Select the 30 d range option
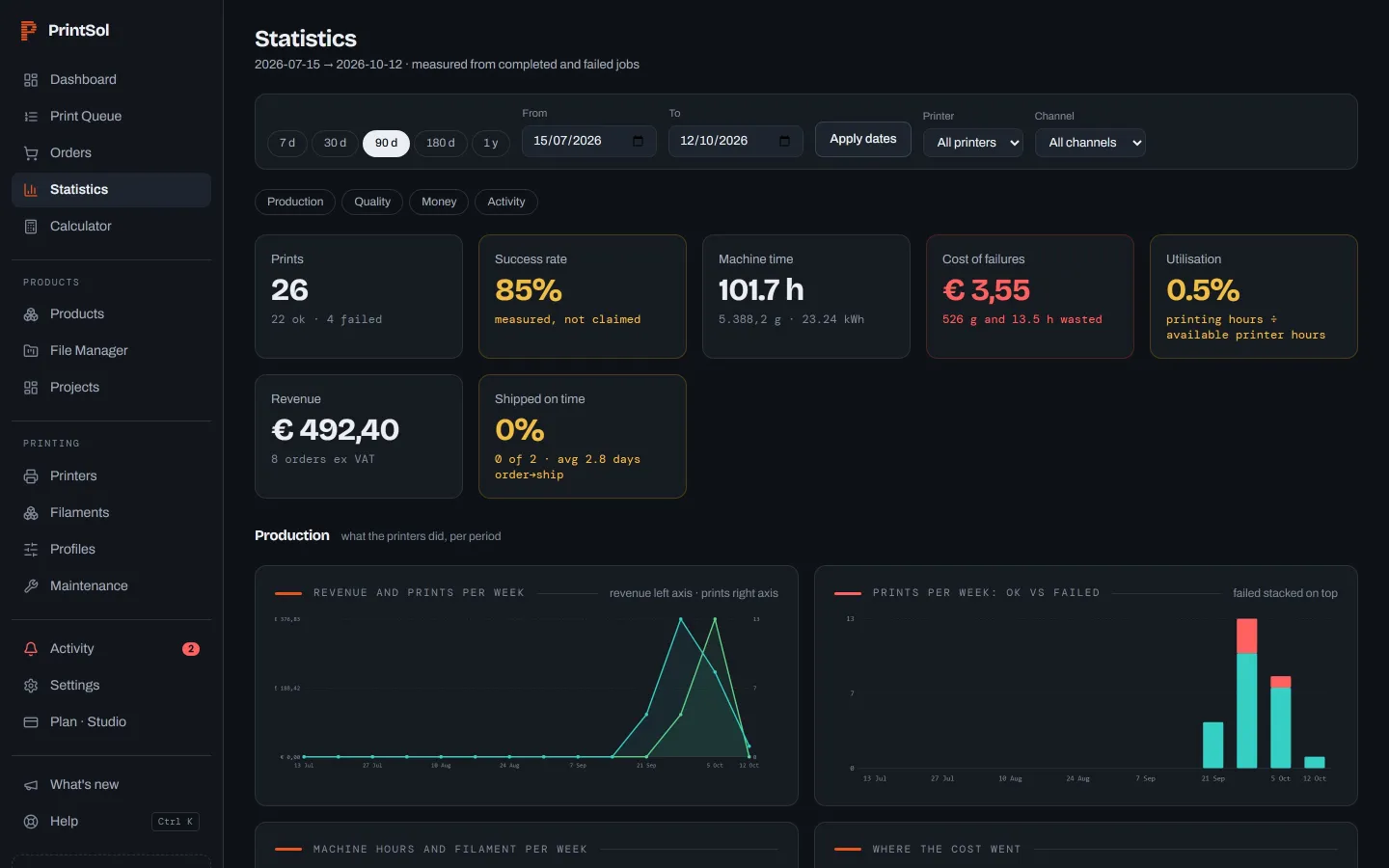 (335, 143)
